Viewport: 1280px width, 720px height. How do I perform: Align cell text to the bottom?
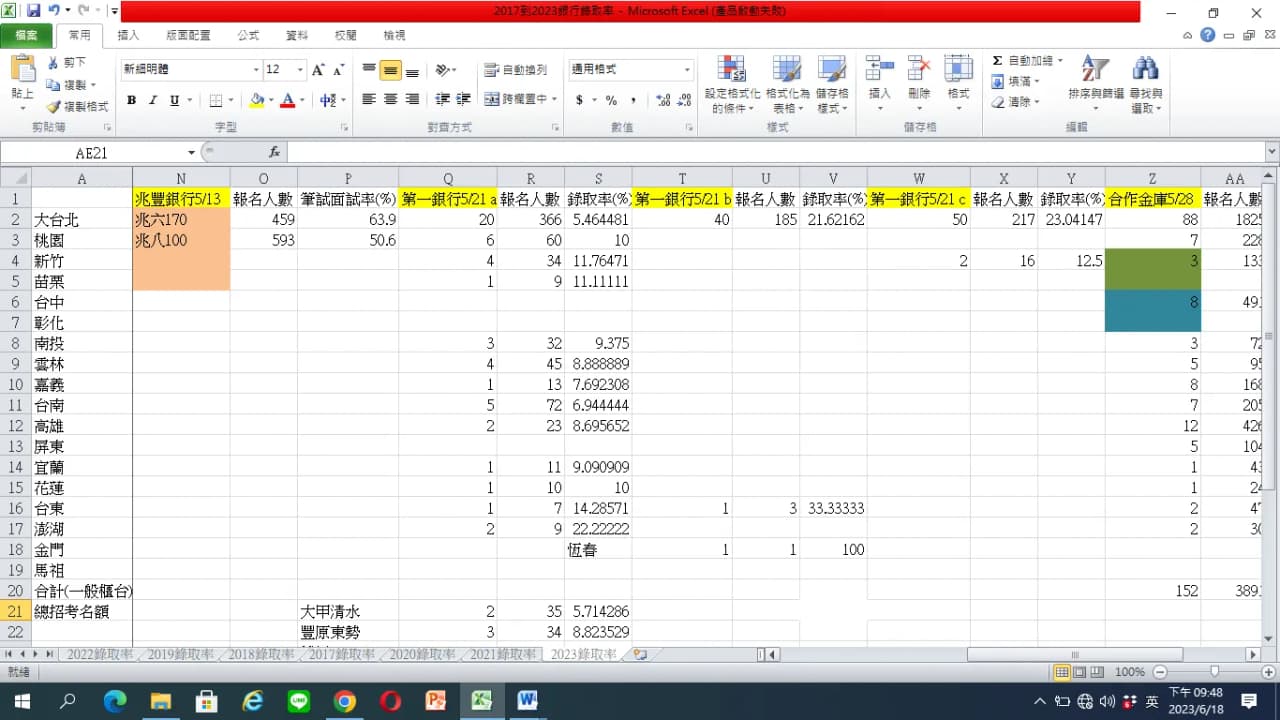pos(412,70)
